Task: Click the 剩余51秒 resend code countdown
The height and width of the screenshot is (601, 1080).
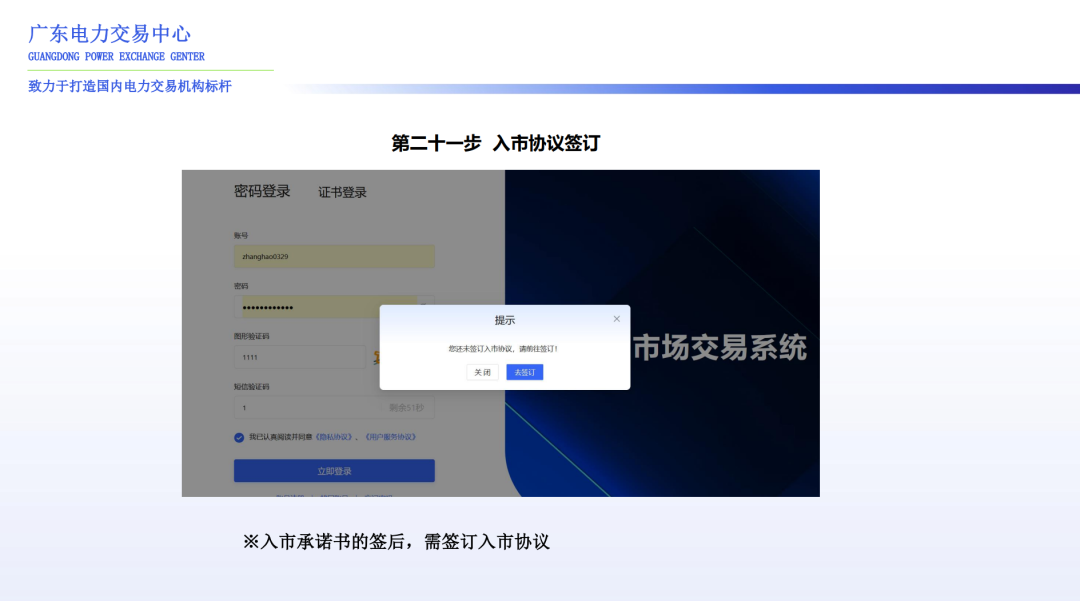Action: tap(404, 407)
